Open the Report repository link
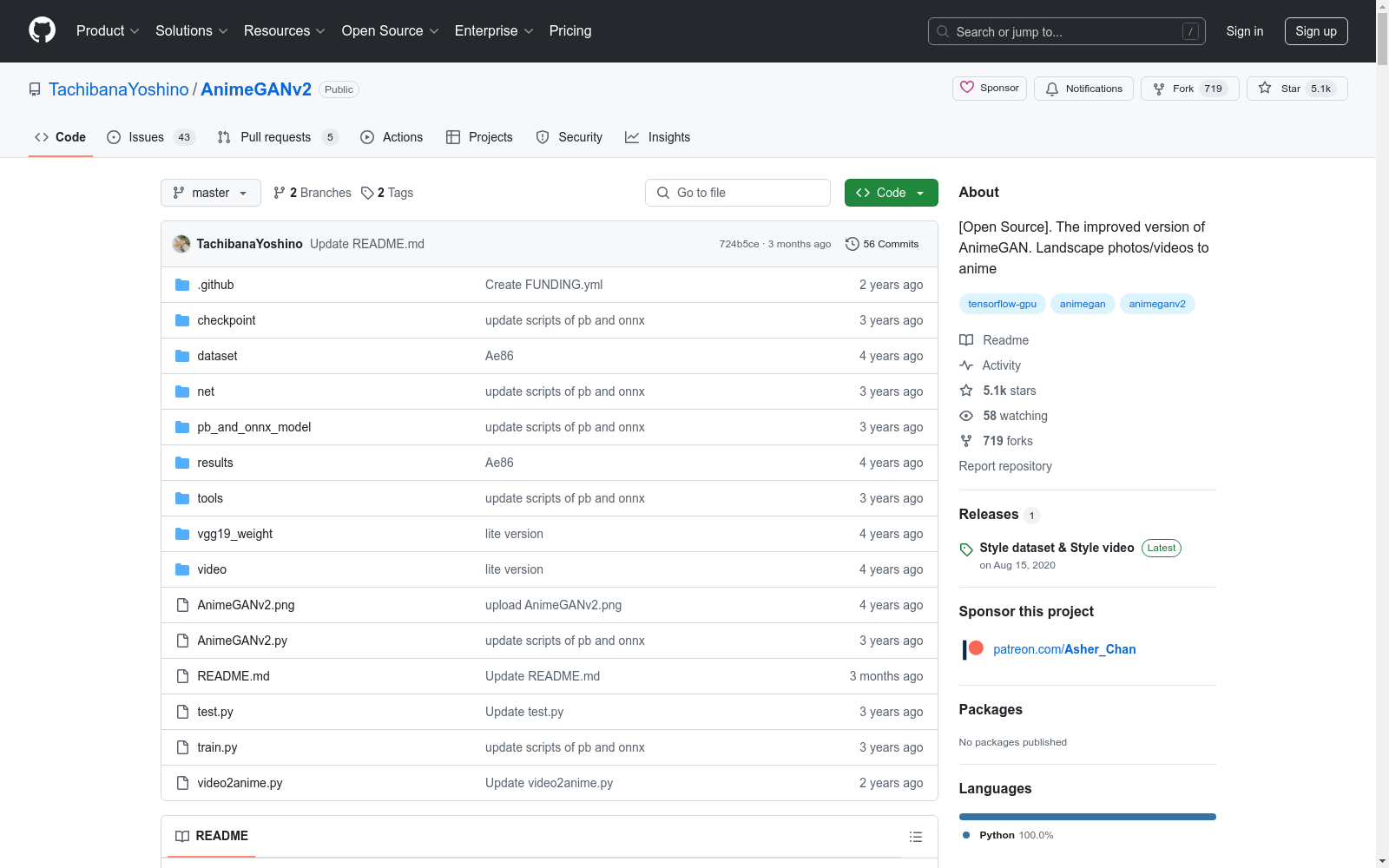Viewport: 1389px width, 868px height. 1005,466
